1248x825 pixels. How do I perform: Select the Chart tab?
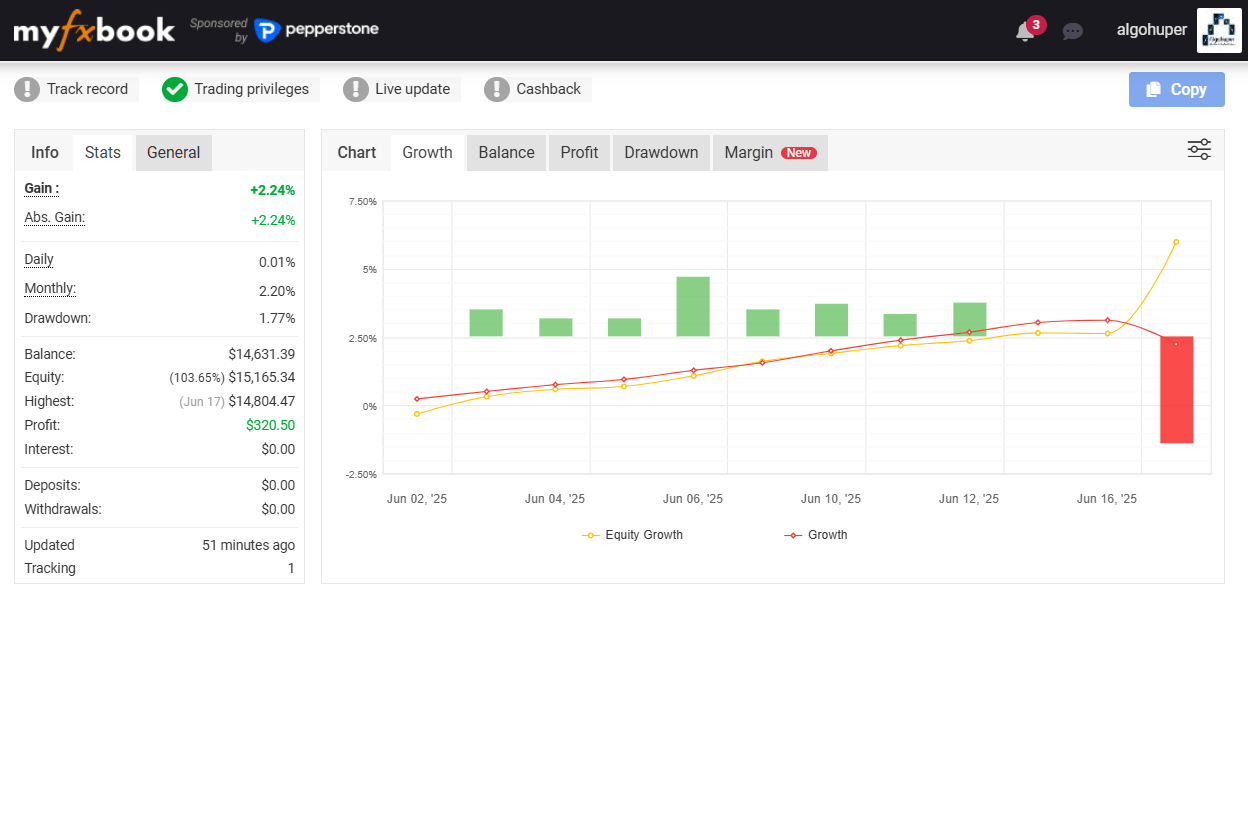(357, 152)
